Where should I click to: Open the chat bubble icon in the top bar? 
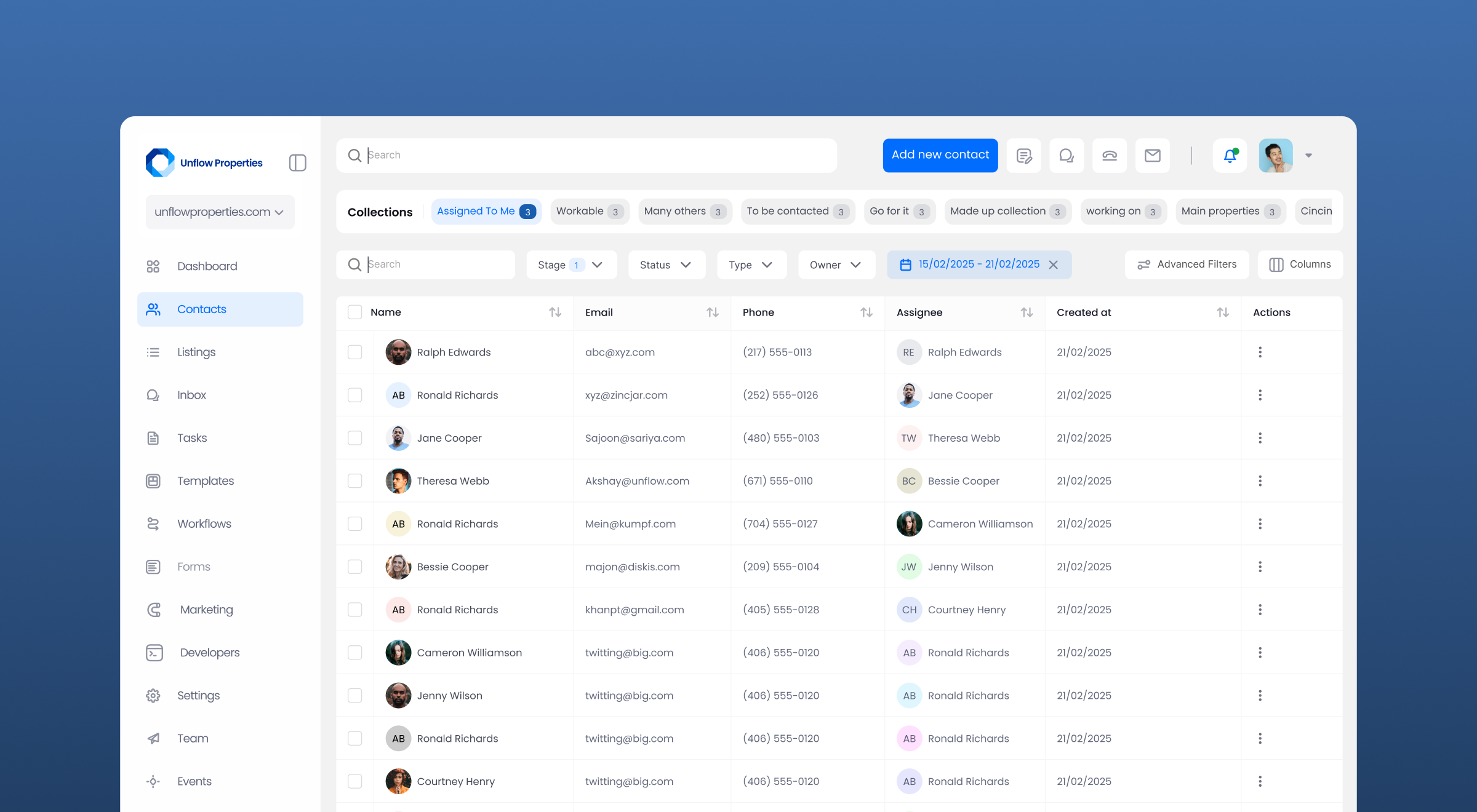point(1067,156)
